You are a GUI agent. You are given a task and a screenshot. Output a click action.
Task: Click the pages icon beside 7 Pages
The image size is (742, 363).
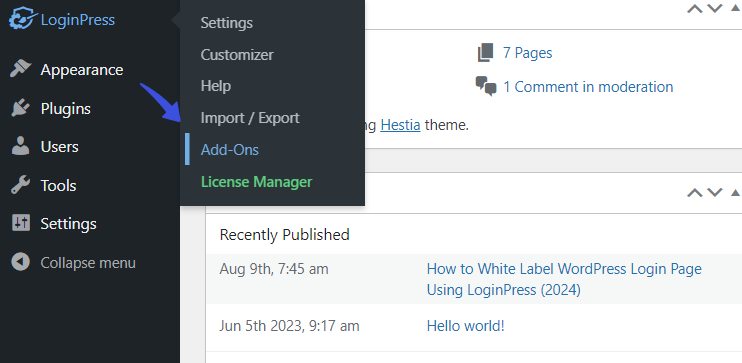486,53
